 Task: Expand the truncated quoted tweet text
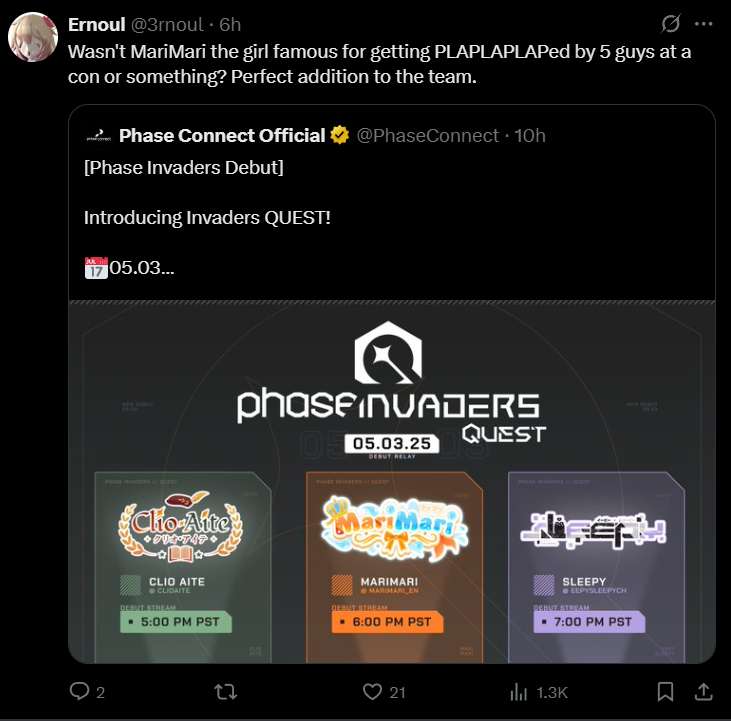coord(142,268)
